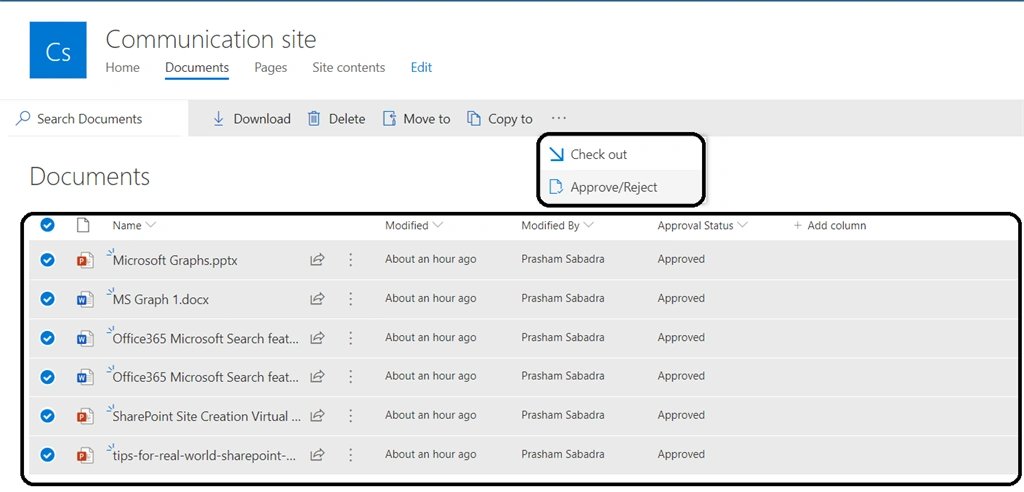This screenshot has height=492, width=1024.
Task: Open actions menu for Microsoft Graphs.pptx
Action: (x=351, y=260)
